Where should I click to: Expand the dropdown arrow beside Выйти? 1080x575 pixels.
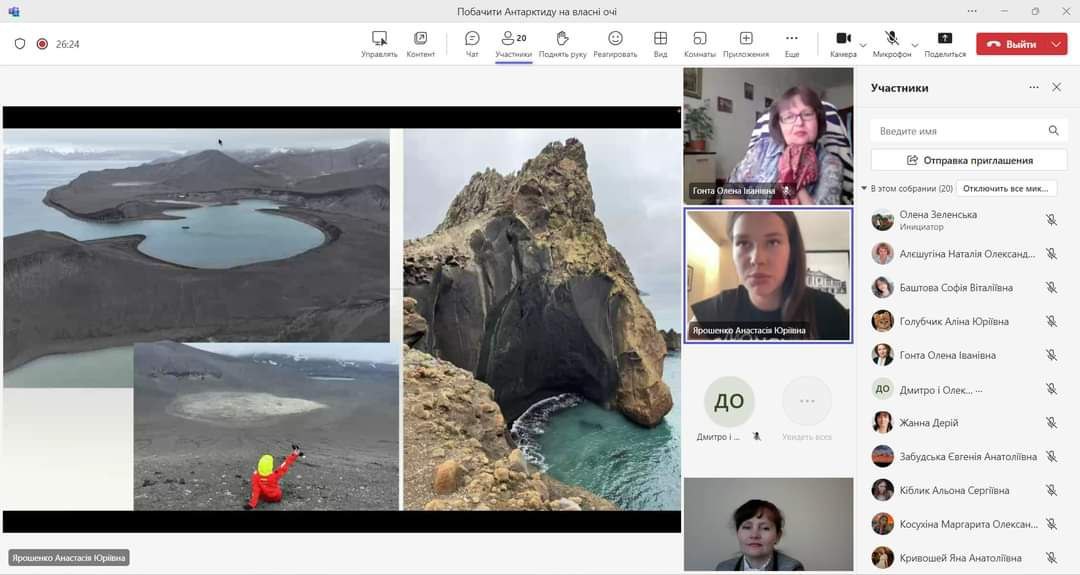click(x=1057, y=44)
